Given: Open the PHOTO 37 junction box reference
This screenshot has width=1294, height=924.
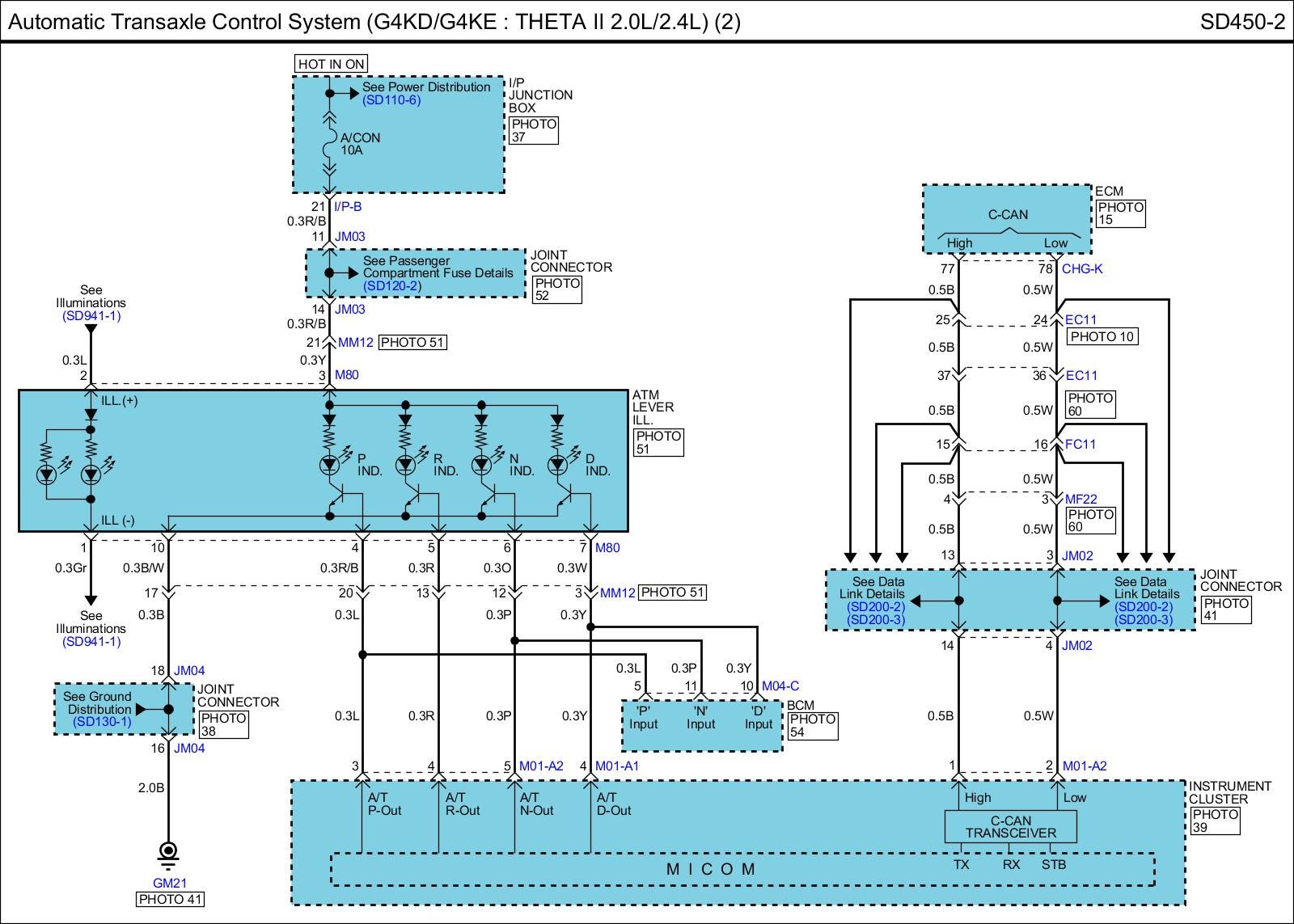Looking at the screenshot, I should coord(534,130).
